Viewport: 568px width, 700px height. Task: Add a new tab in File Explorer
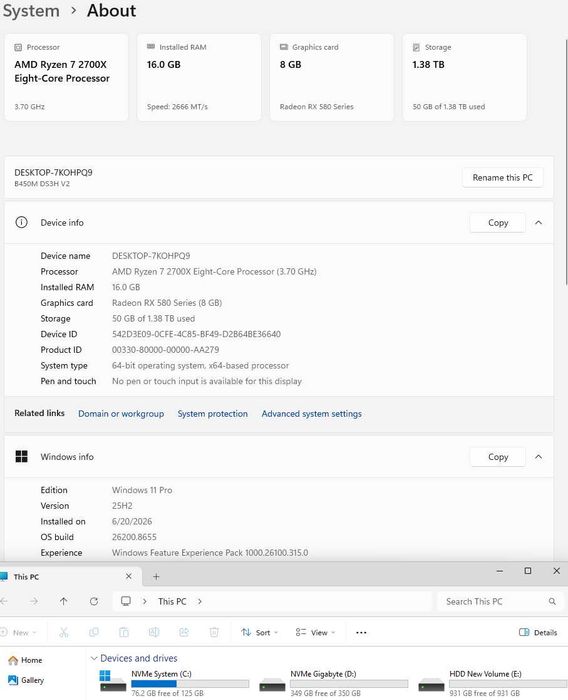coord(156,577)
